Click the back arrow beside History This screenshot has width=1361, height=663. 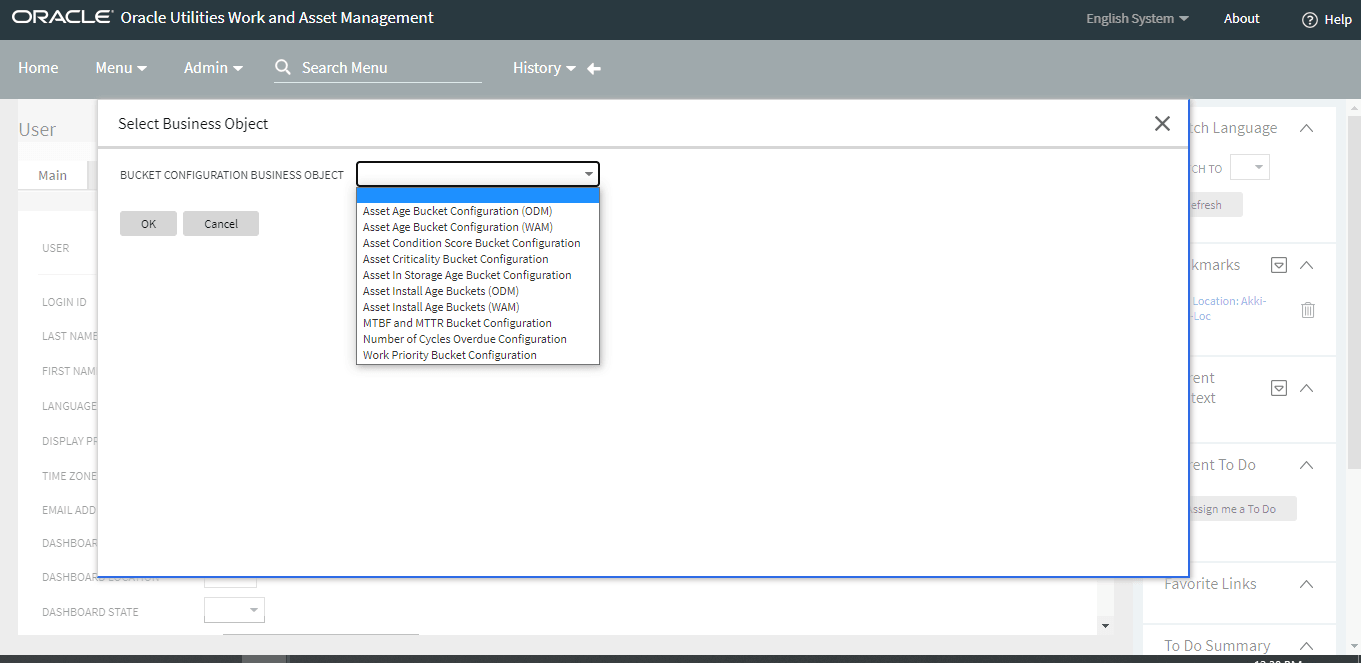coord(593,68)
